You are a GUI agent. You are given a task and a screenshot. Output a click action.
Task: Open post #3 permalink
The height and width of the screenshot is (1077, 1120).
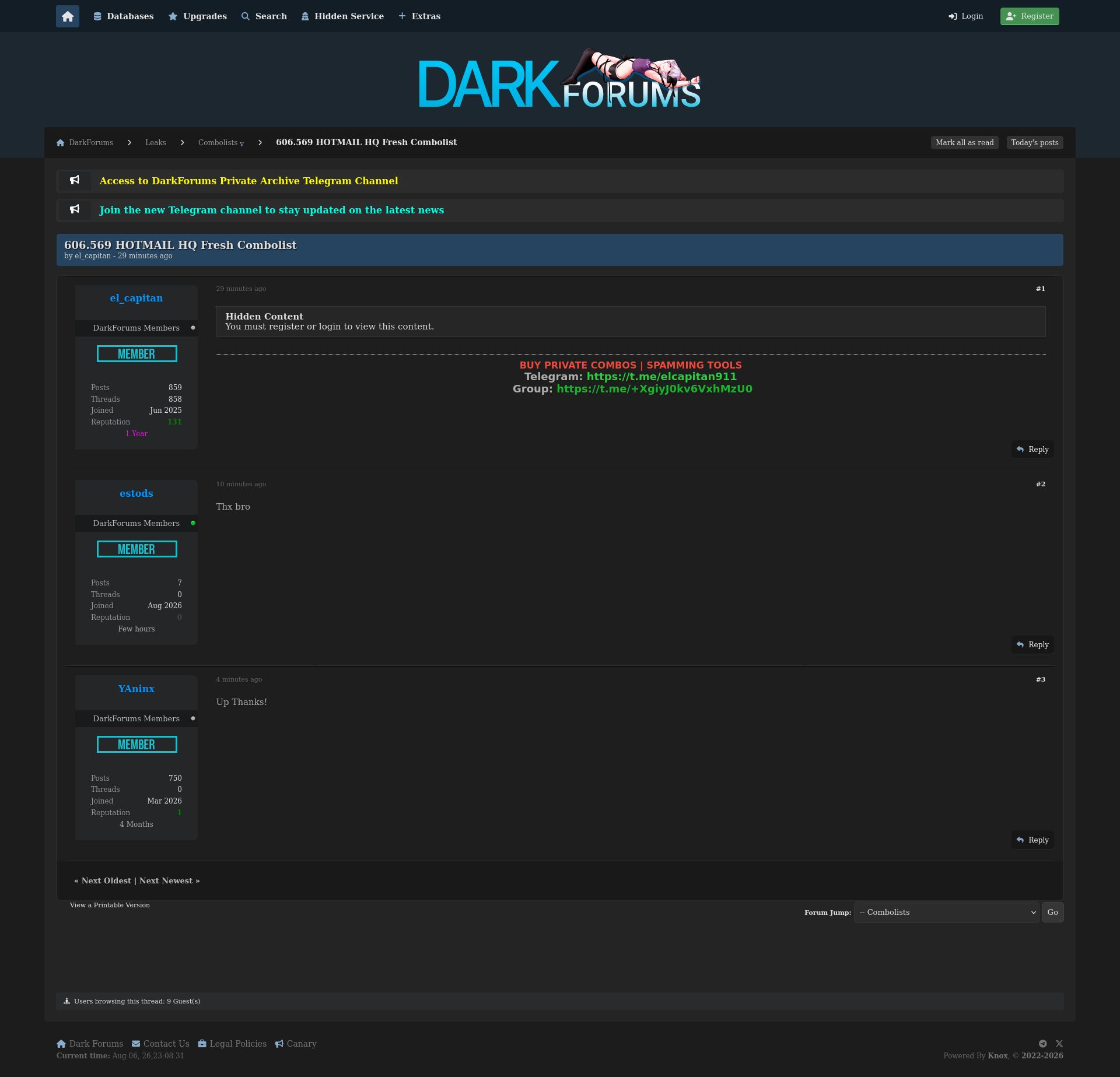coord(1041,680)
